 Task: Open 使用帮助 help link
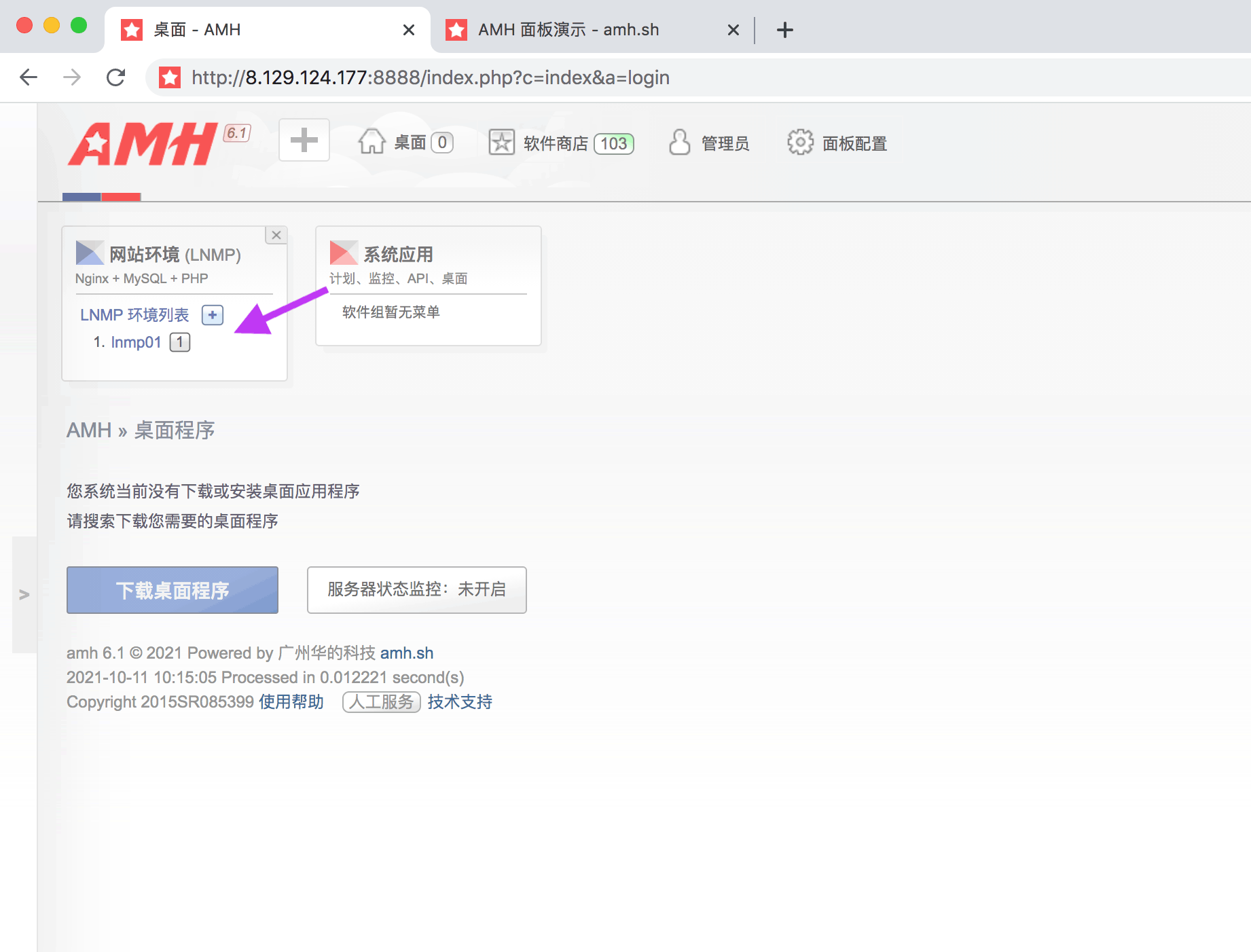tap(291, 702)
